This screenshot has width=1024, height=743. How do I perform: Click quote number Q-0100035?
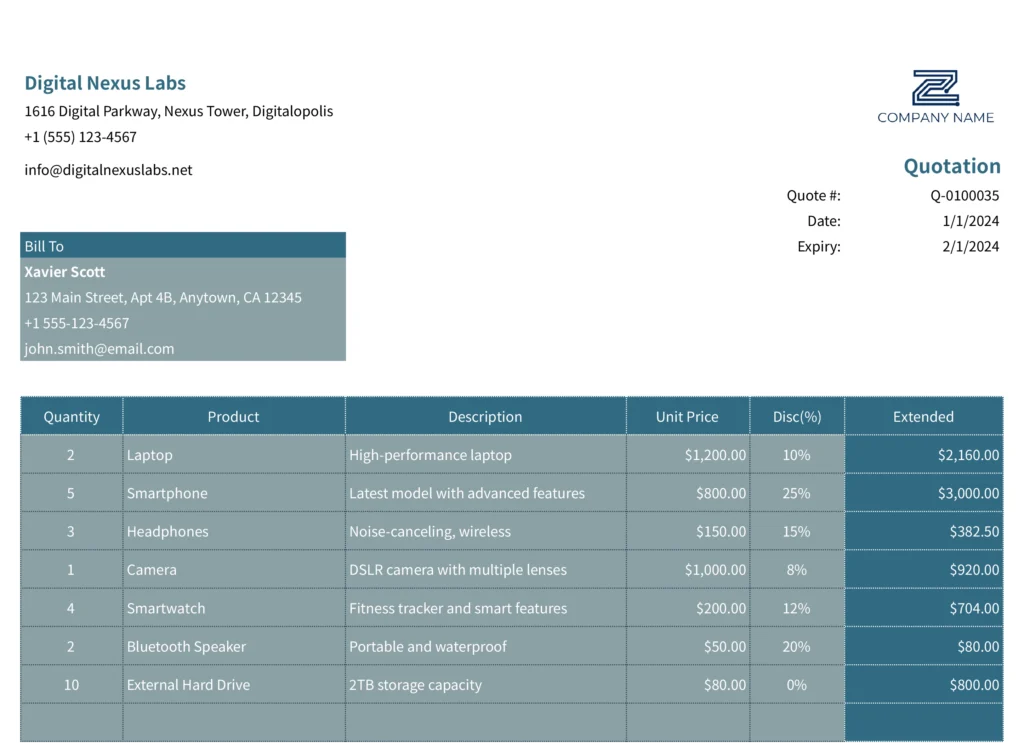point(965,195)
